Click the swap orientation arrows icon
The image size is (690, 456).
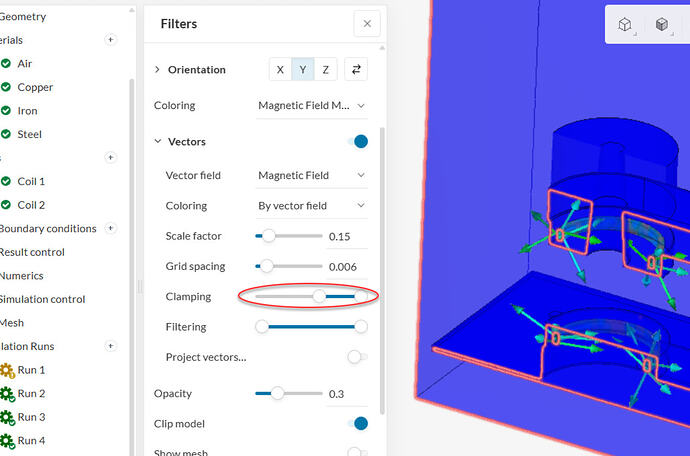356,69
